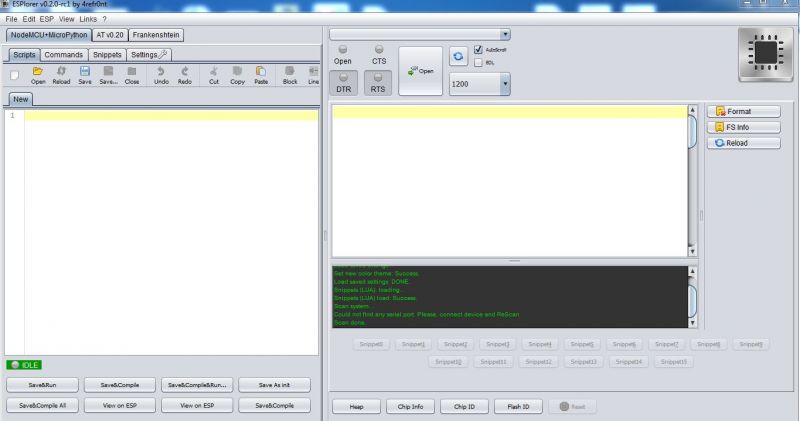Click the Chip Info button
This screenshot has height=421, width=800.
[410, 406]
